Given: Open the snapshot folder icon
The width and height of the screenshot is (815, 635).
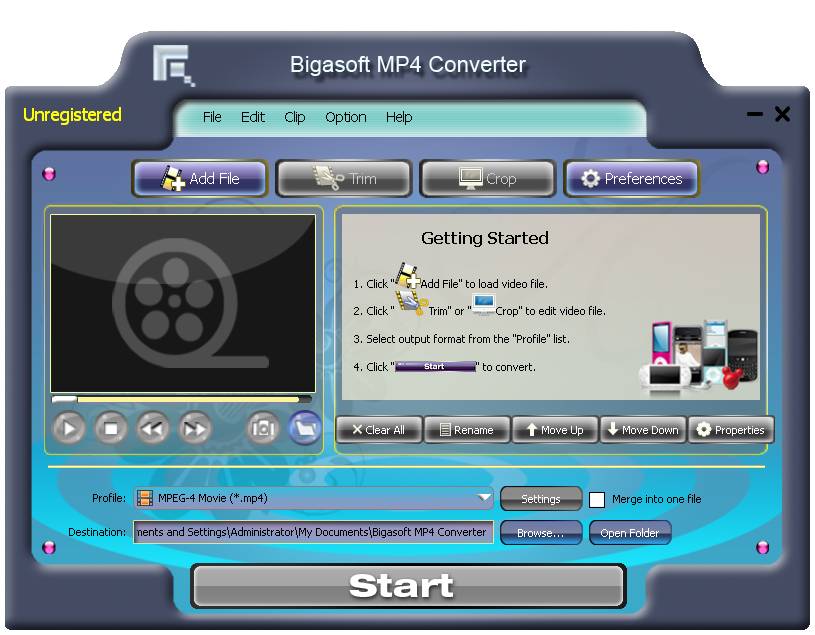Looking at the screenshot, I should [x=305, y=428].
